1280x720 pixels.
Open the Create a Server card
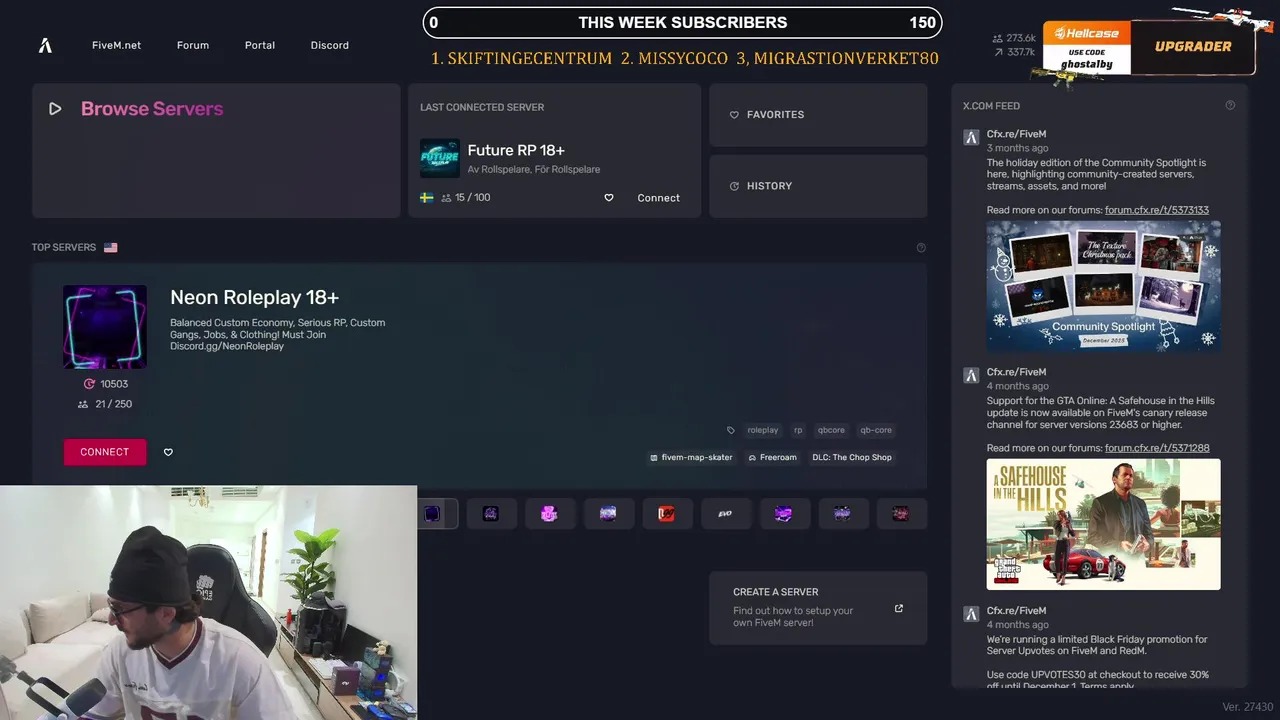click(x=818, y=608)
